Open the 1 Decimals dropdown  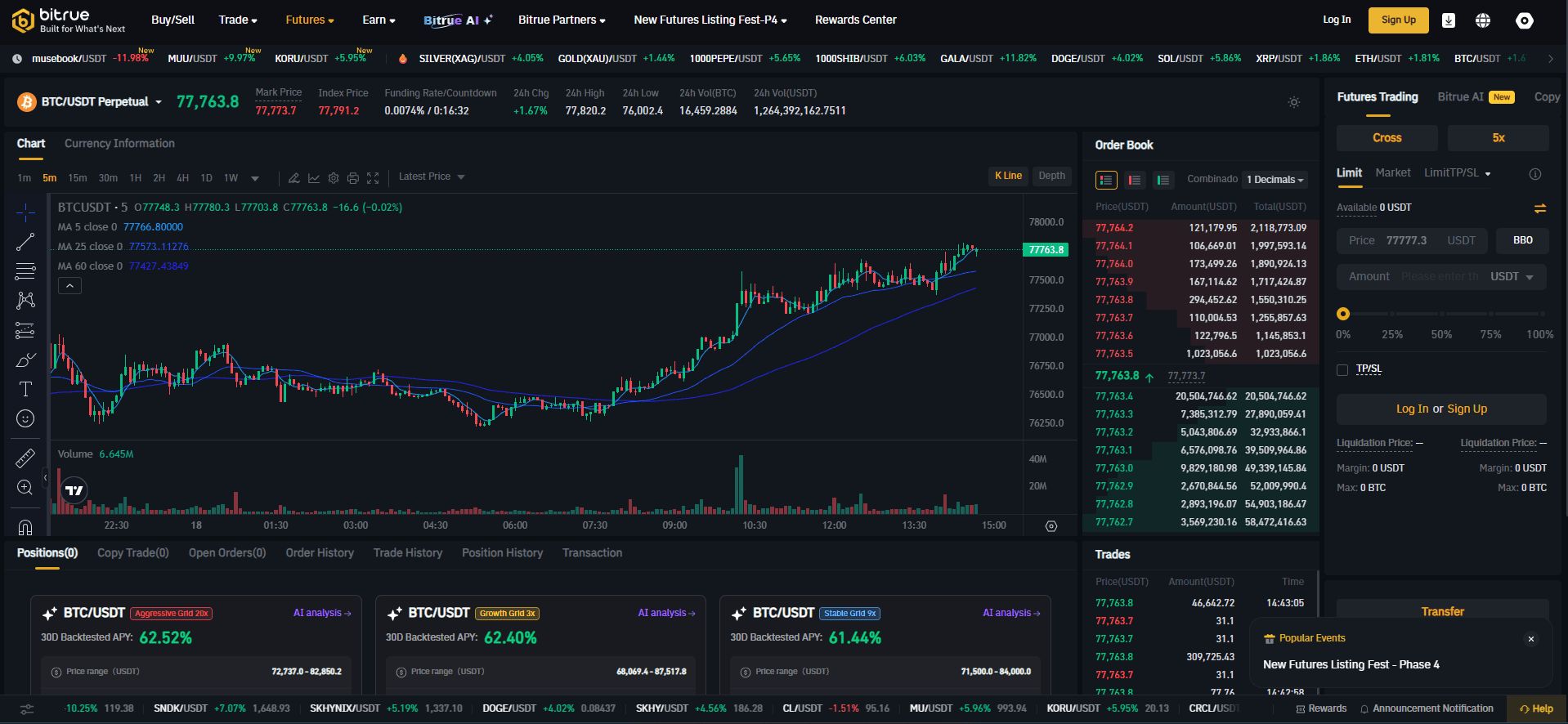coord(1275,180)
